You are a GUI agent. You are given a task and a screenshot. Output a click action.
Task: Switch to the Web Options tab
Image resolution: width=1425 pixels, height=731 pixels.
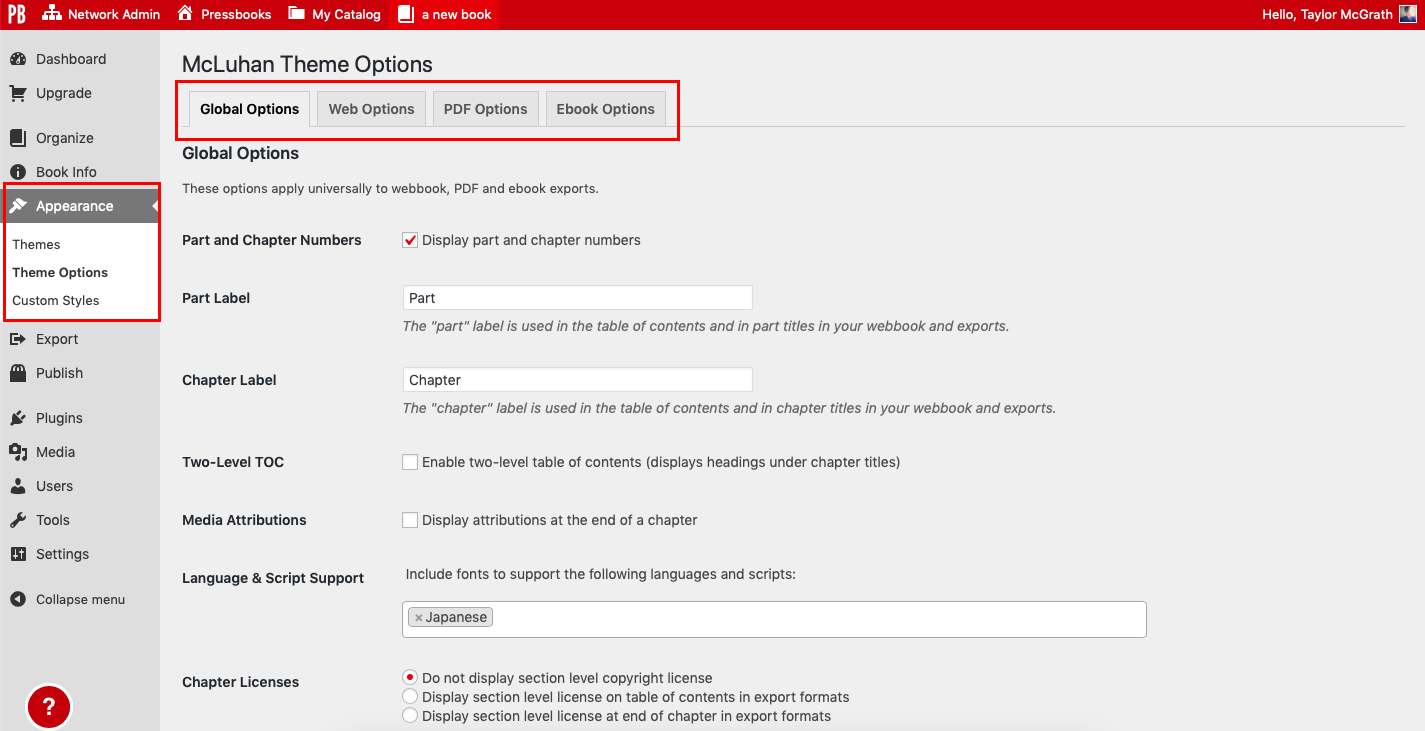[371, 109]
